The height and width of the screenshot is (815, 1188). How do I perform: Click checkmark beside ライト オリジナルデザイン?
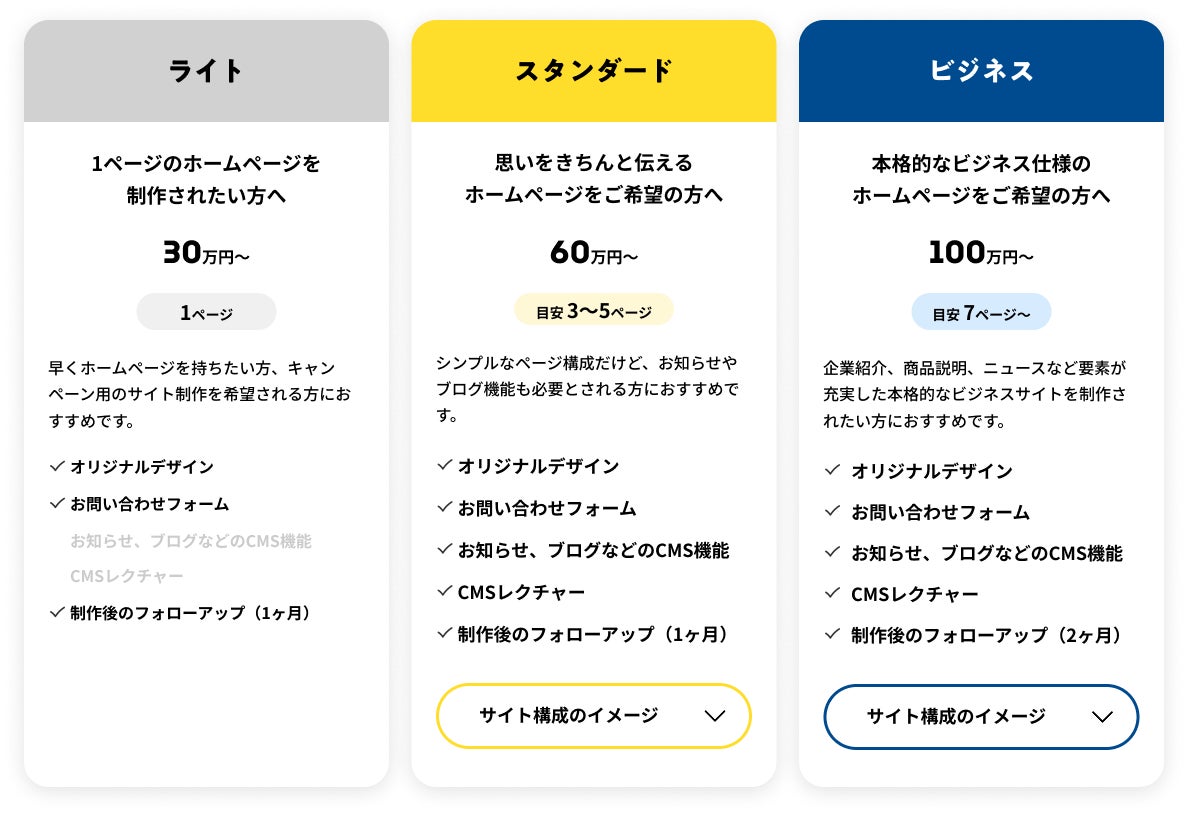coord(57,466)
